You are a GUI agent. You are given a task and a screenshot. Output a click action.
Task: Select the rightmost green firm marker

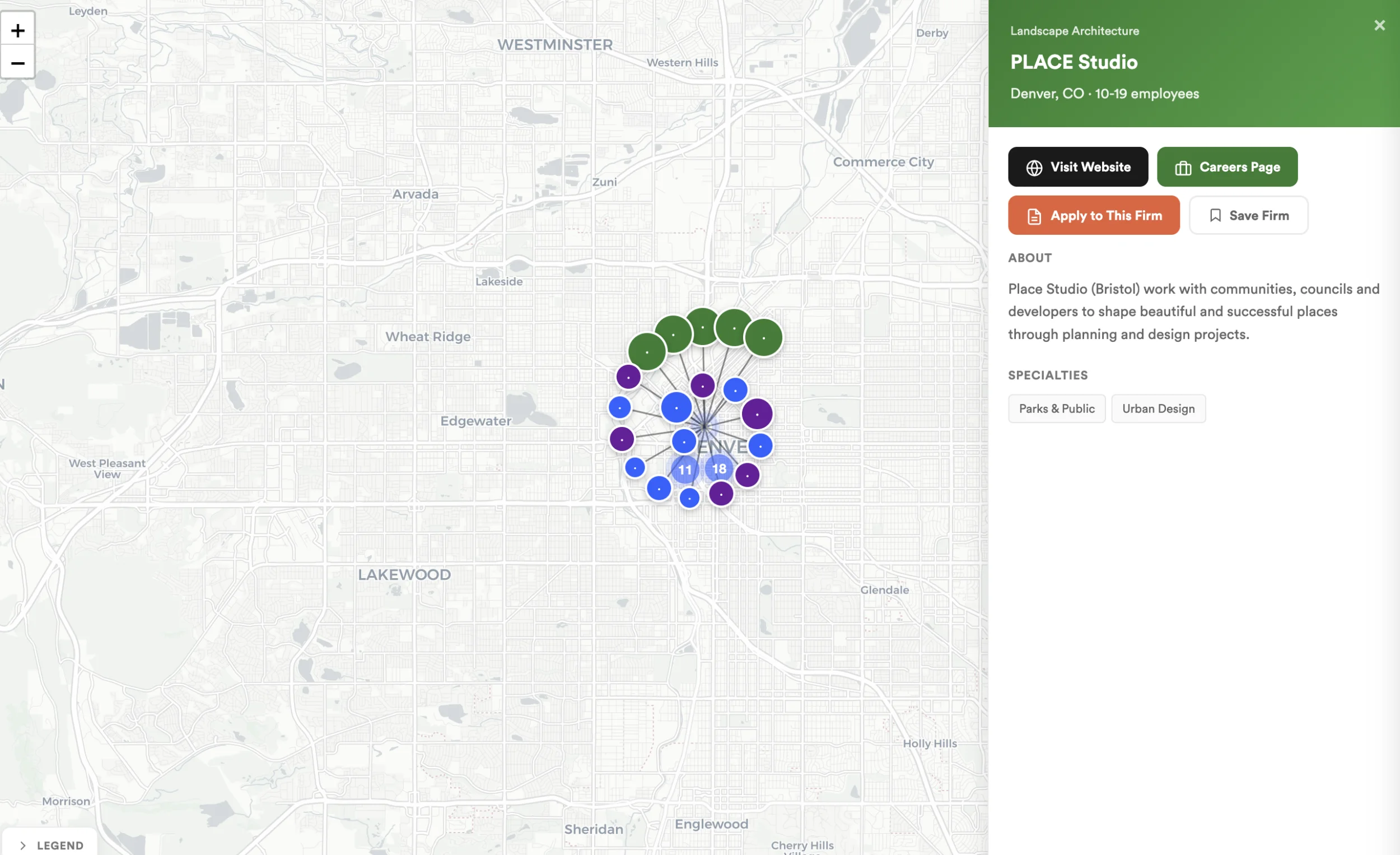[764, 338]
